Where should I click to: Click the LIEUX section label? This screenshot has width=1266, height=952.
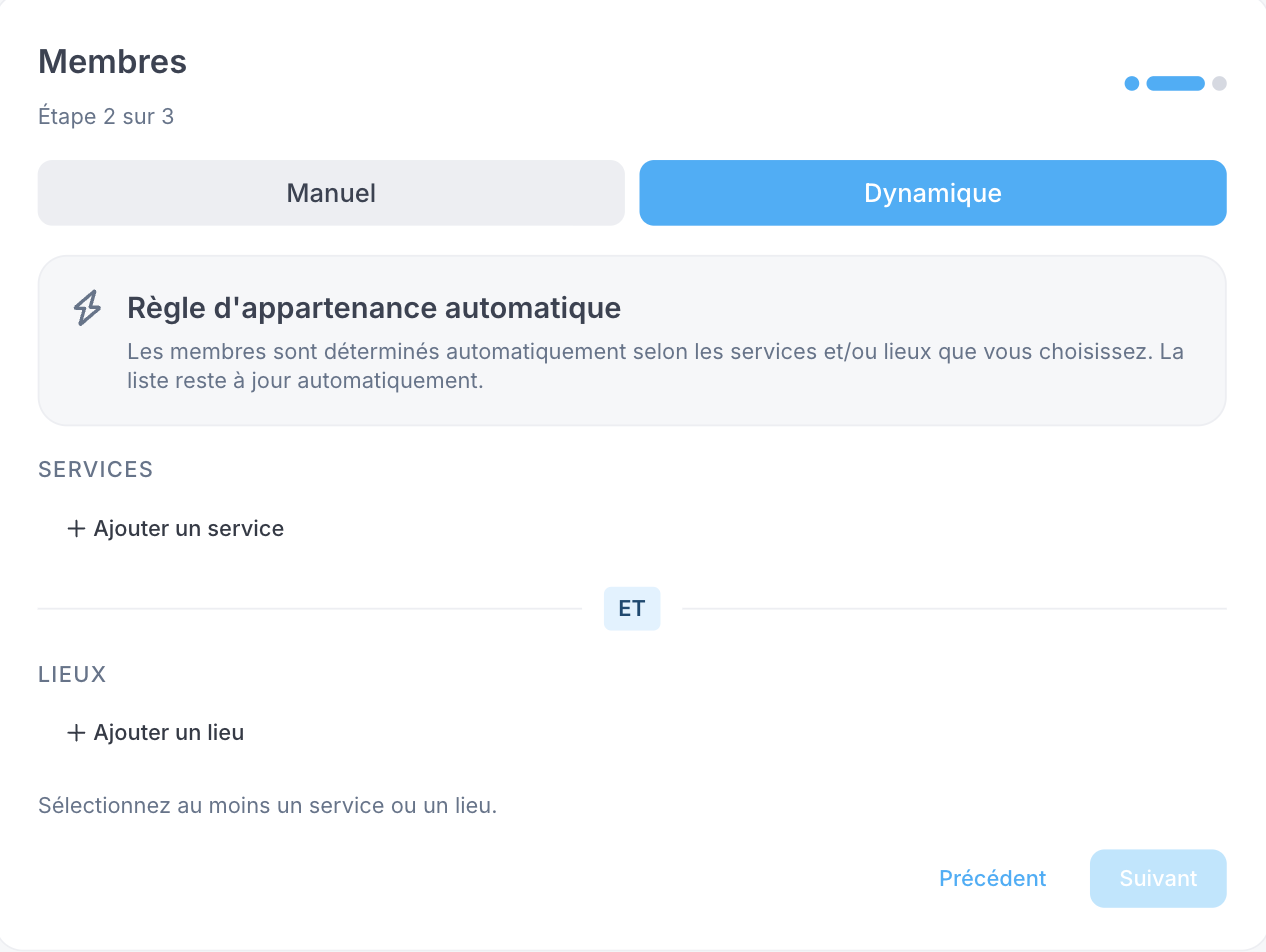coord(72,674)
